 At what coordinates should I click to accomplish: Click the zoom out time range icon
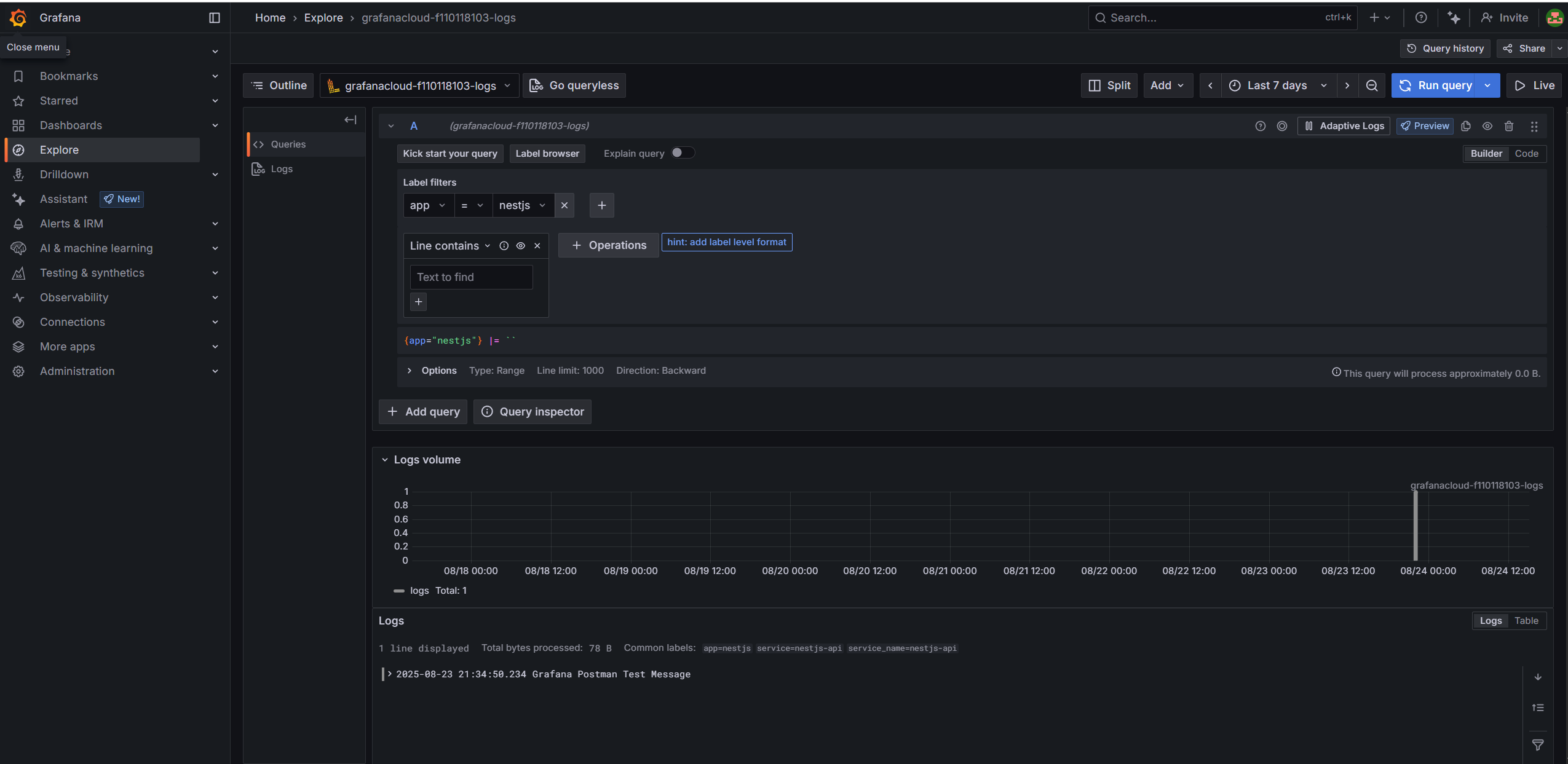(1371, 85)
